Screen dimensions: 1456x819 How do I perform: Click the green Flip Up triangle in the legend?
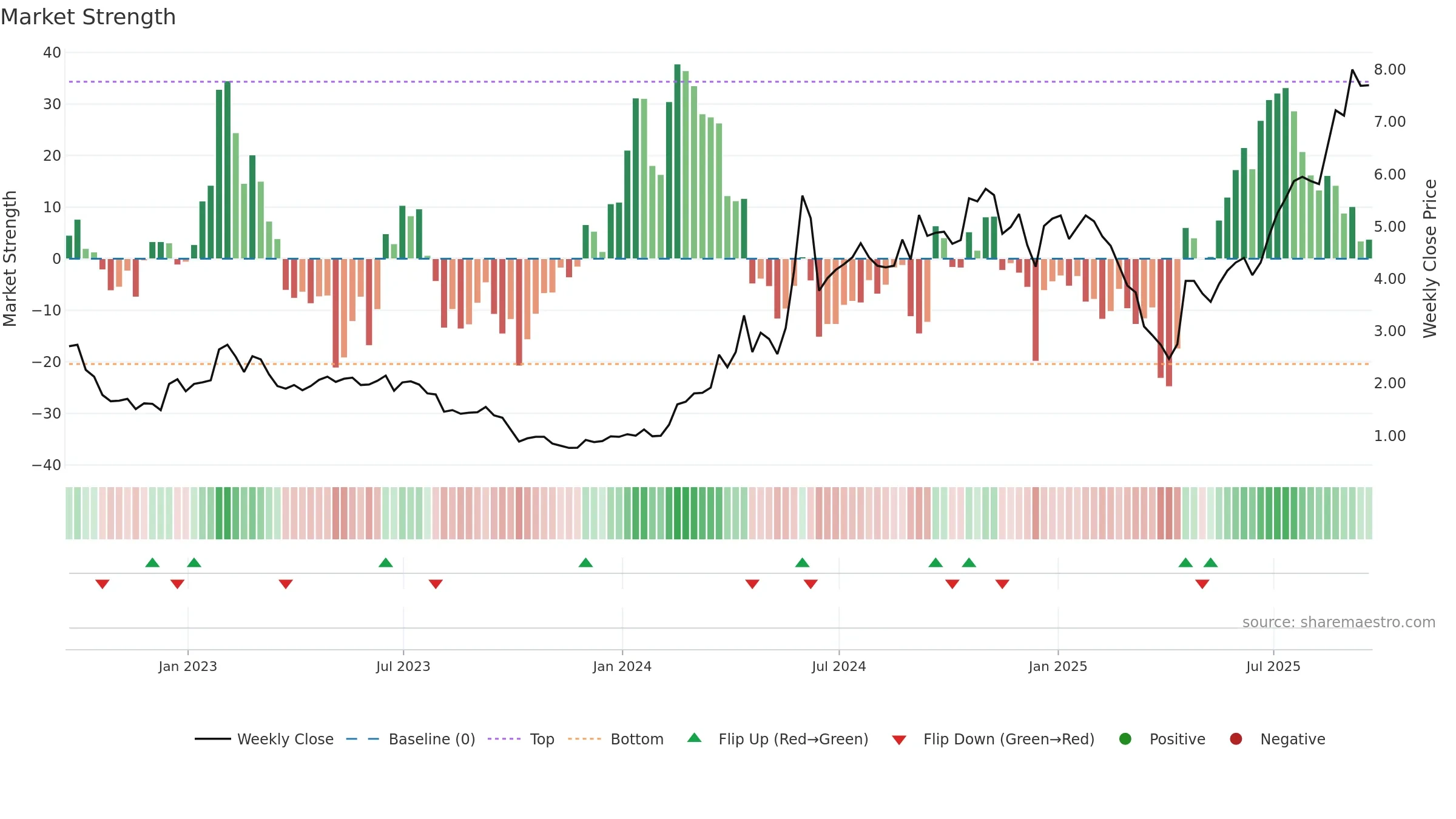click(695, 738)
